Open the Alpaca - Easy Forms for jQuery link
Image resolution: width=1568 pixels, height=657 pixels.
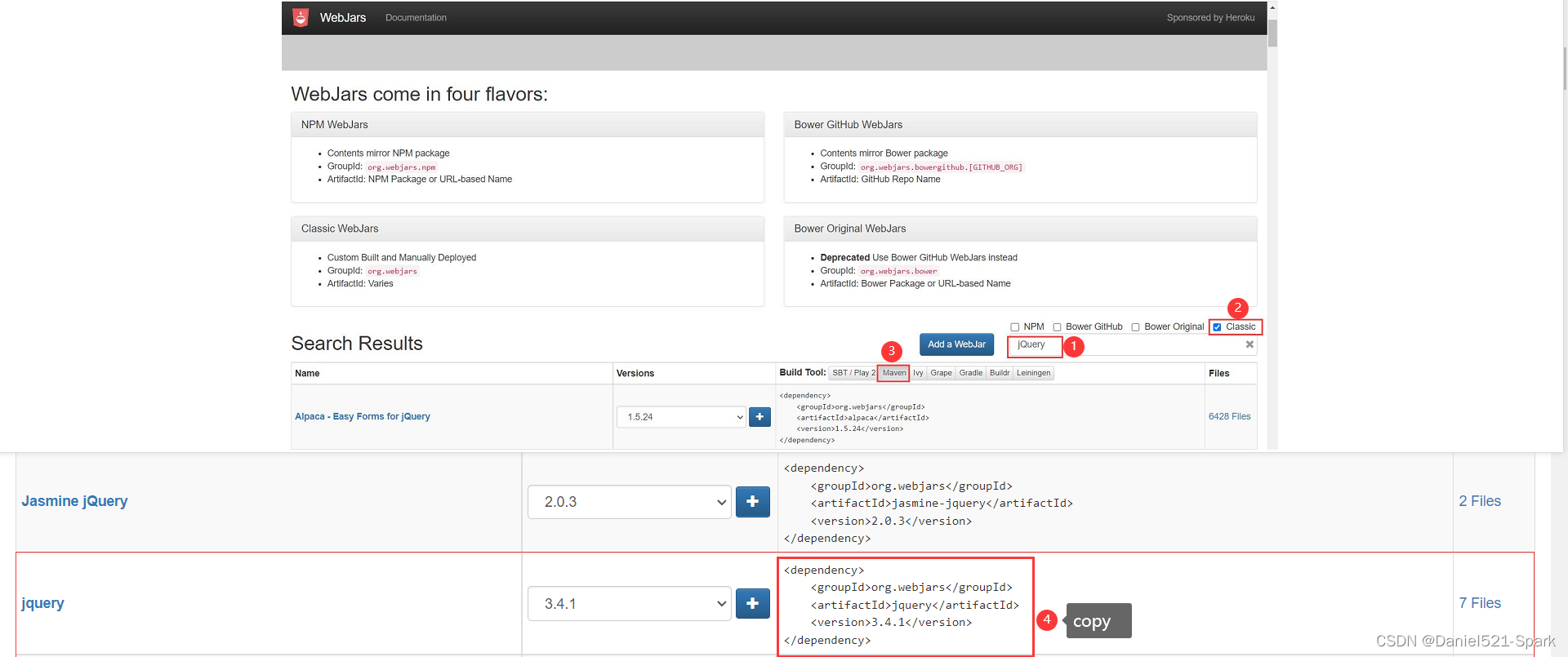363,416
